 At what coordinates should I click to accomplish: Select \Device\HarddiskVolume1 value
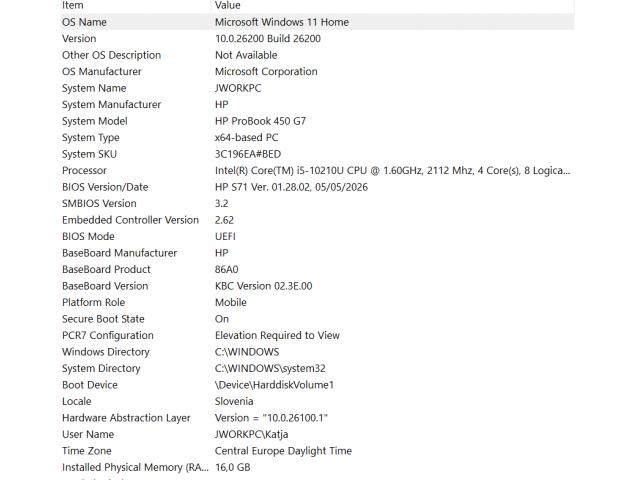point(274,385)
